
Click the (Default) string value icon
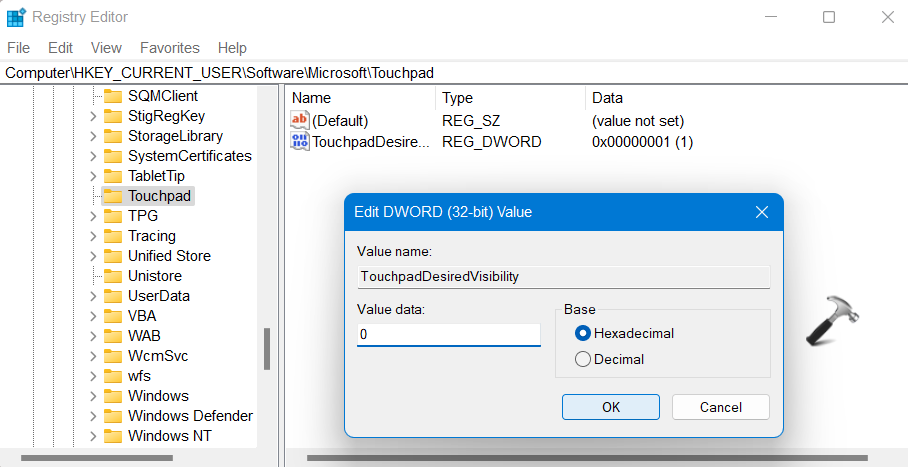pyautogui.click(x=300, y=121)
